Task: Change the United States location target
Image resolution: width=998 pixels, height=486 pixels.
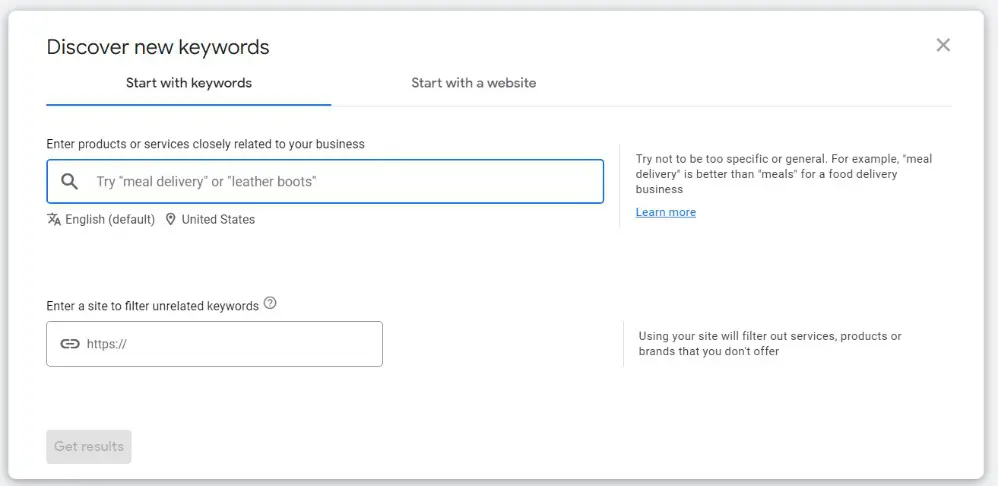Action: coord(218,219)
